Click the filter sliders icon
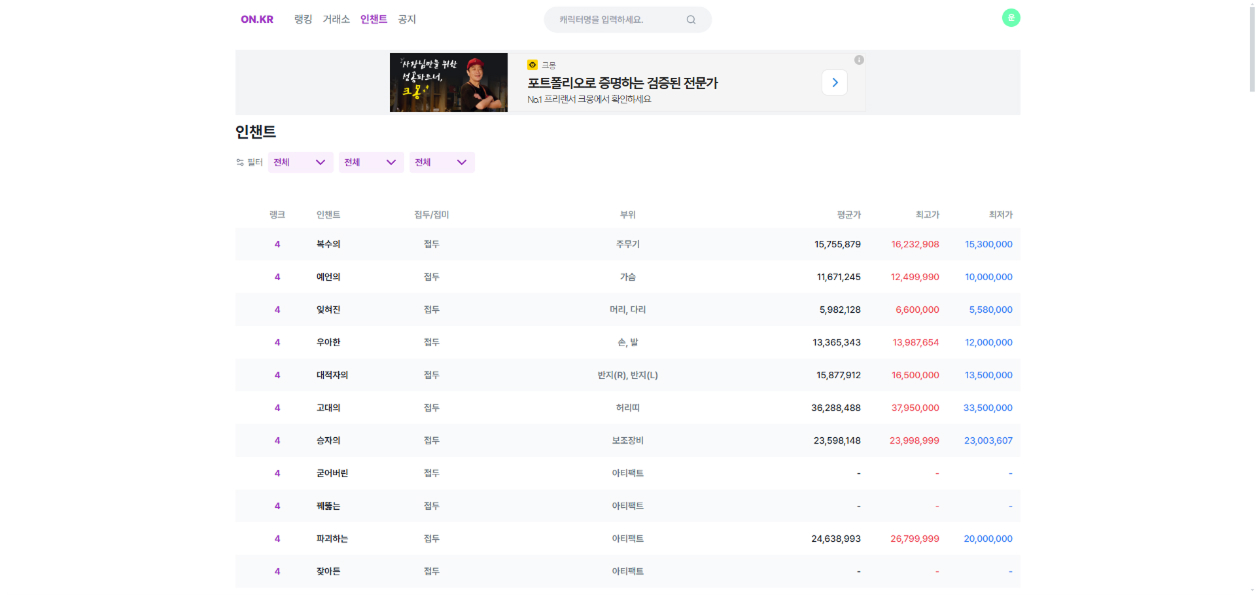Screen dimensions: 1256x595 tap(240, 162)
